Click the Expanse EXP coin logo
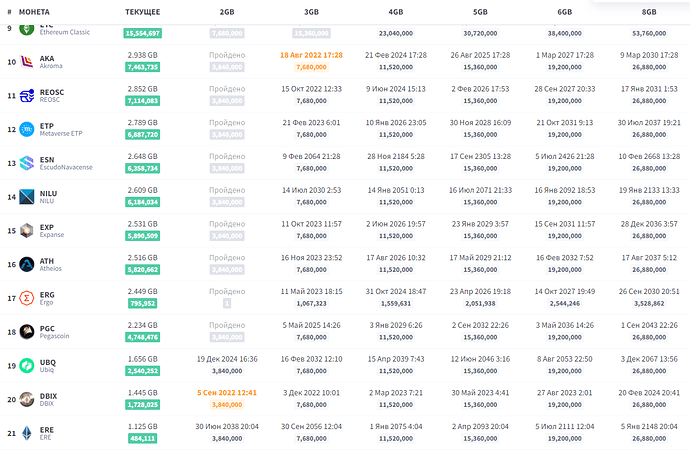This screenshot has height=450, width=690. pos(27,230)
